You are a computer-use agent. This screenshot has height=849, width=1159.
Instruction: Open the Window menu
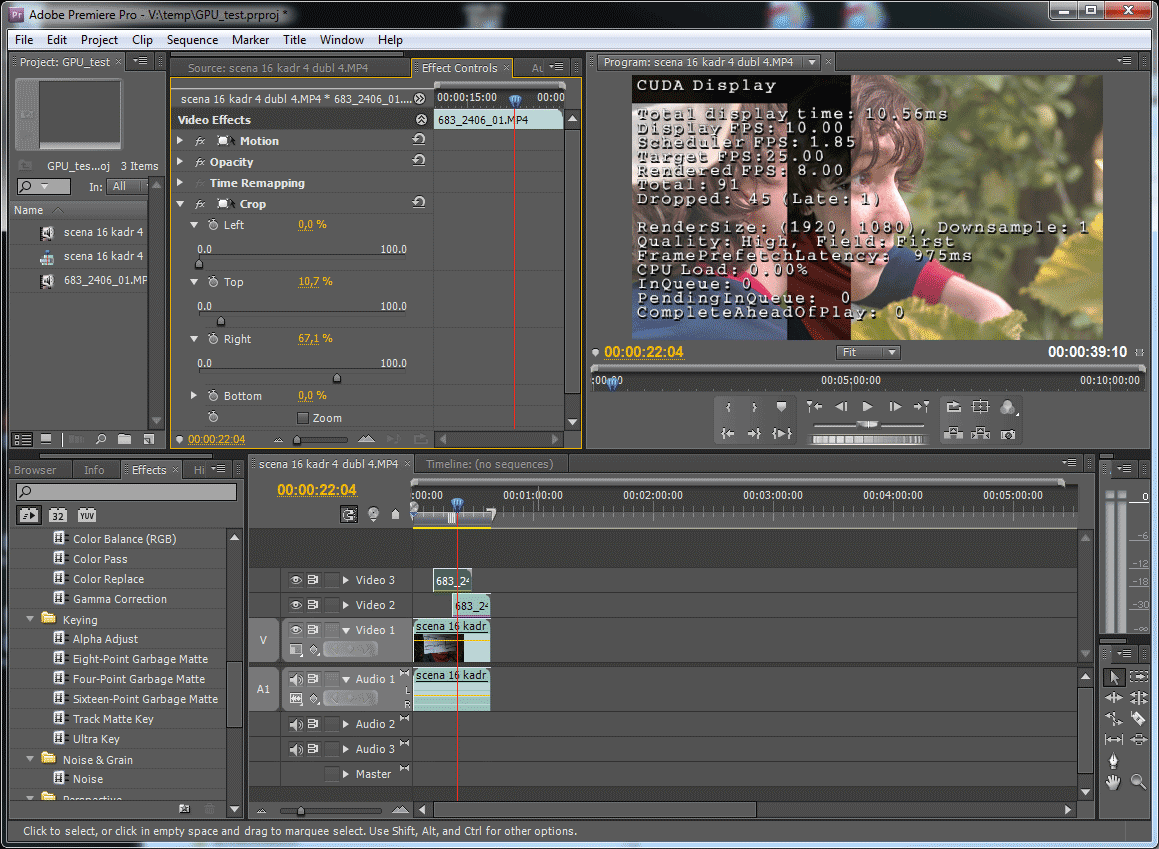pos(341,40)
